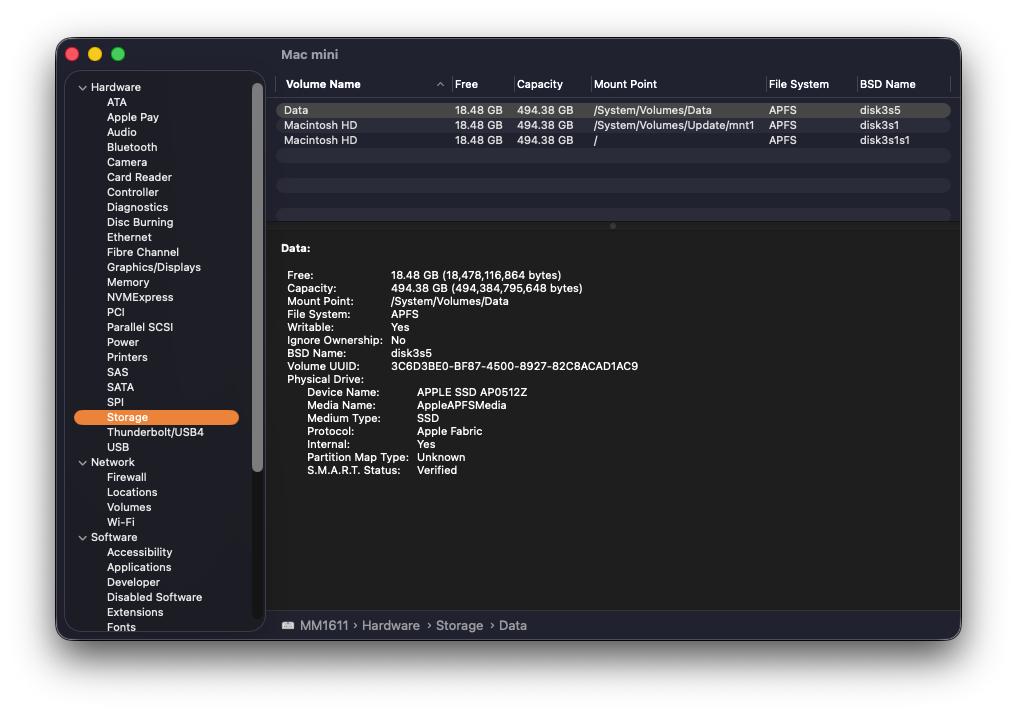Click the Volume Name sort arrow
Image resolution: width=1017 pixels, height=714 pixels.
click(440, 85)
